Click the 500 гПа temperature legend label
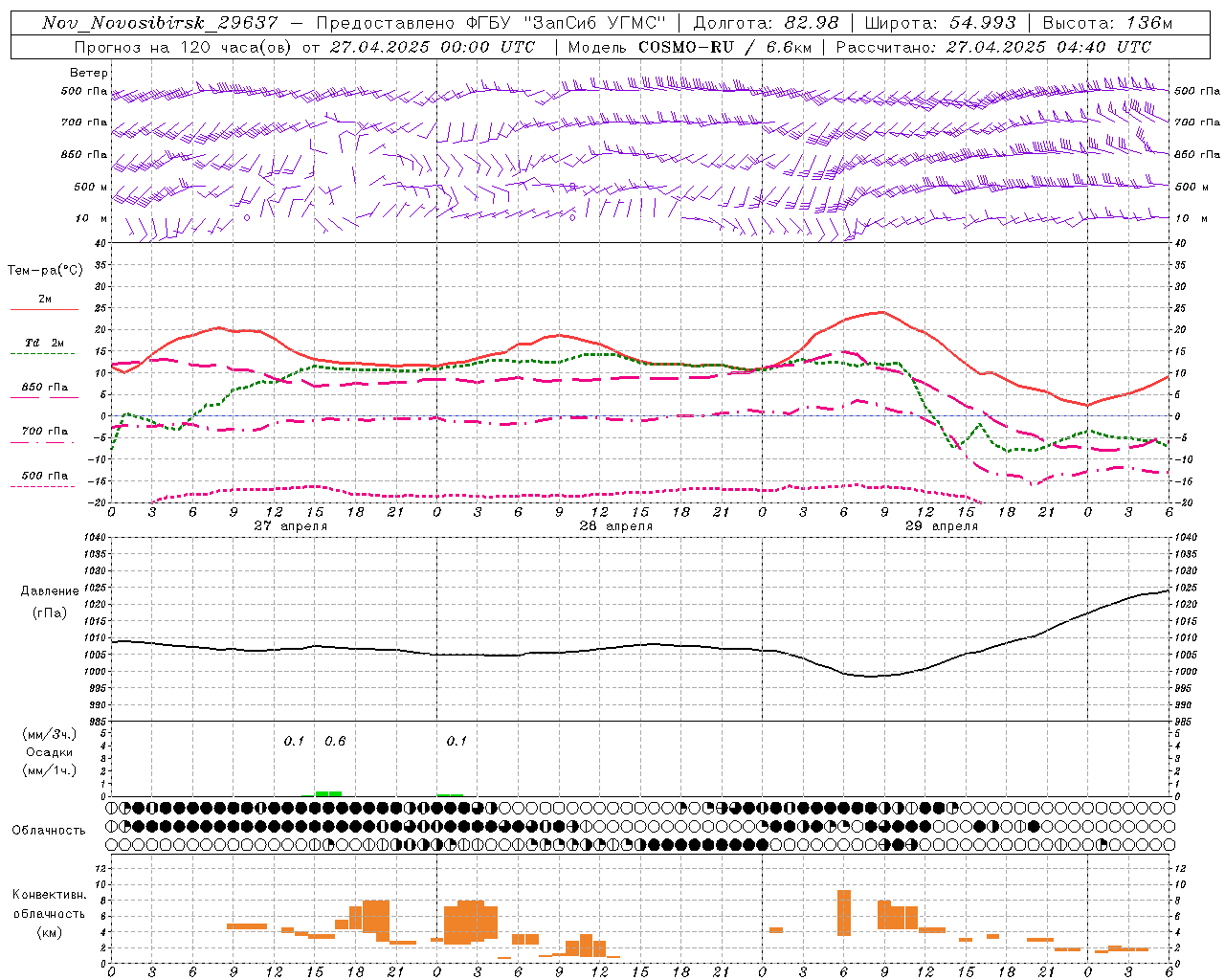Screen dimensions: 1225x980 [x=44, y=476]
